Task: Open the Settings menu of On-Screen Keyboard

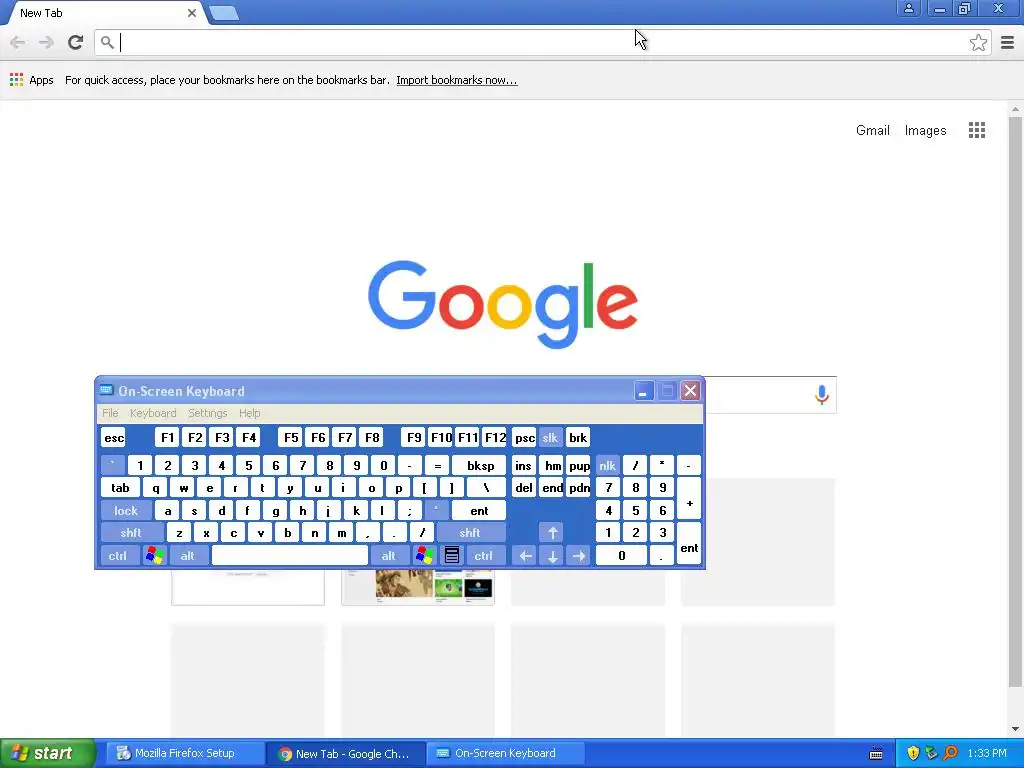Action: [x=208, y=413]
